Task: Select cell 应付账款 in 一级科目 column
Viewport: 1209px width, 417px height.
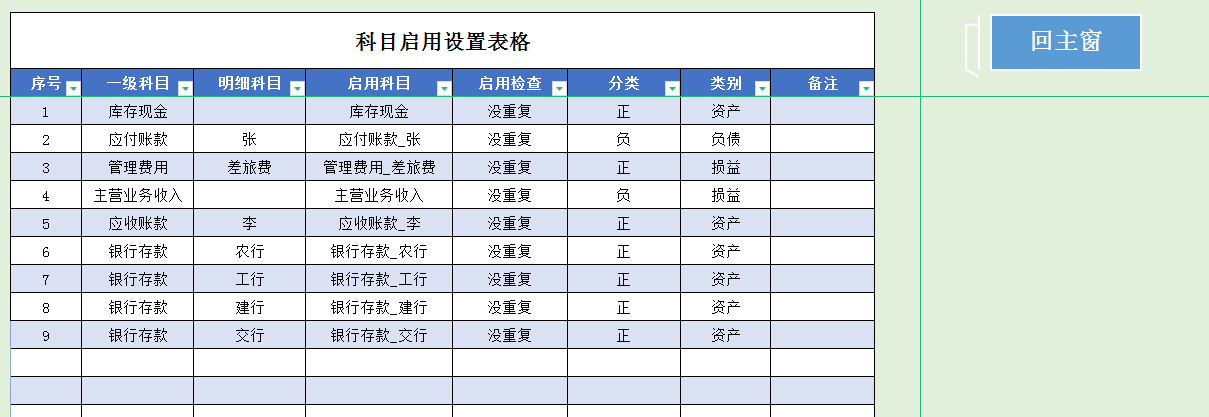Action: point(138,139)
